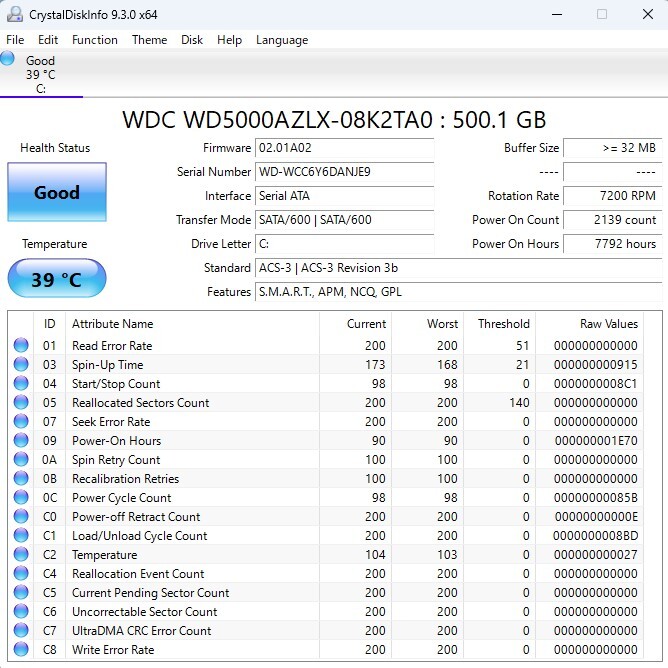Open the Disk menu
This screenshot has height=668, width=668.
[192, 40]
